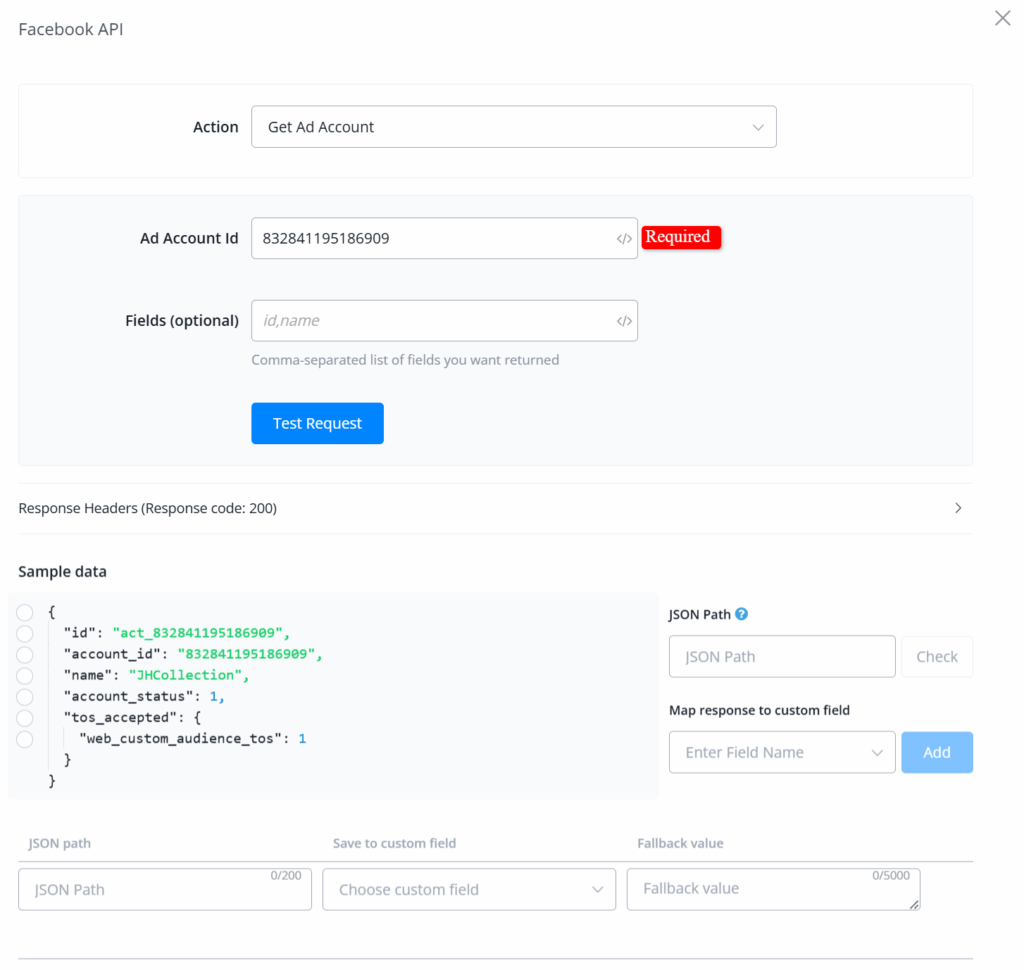The width and height of the screenshot is (1024, 970).
Task: Select the radio circle beside "account_status" line
Action: click(25, 696)
